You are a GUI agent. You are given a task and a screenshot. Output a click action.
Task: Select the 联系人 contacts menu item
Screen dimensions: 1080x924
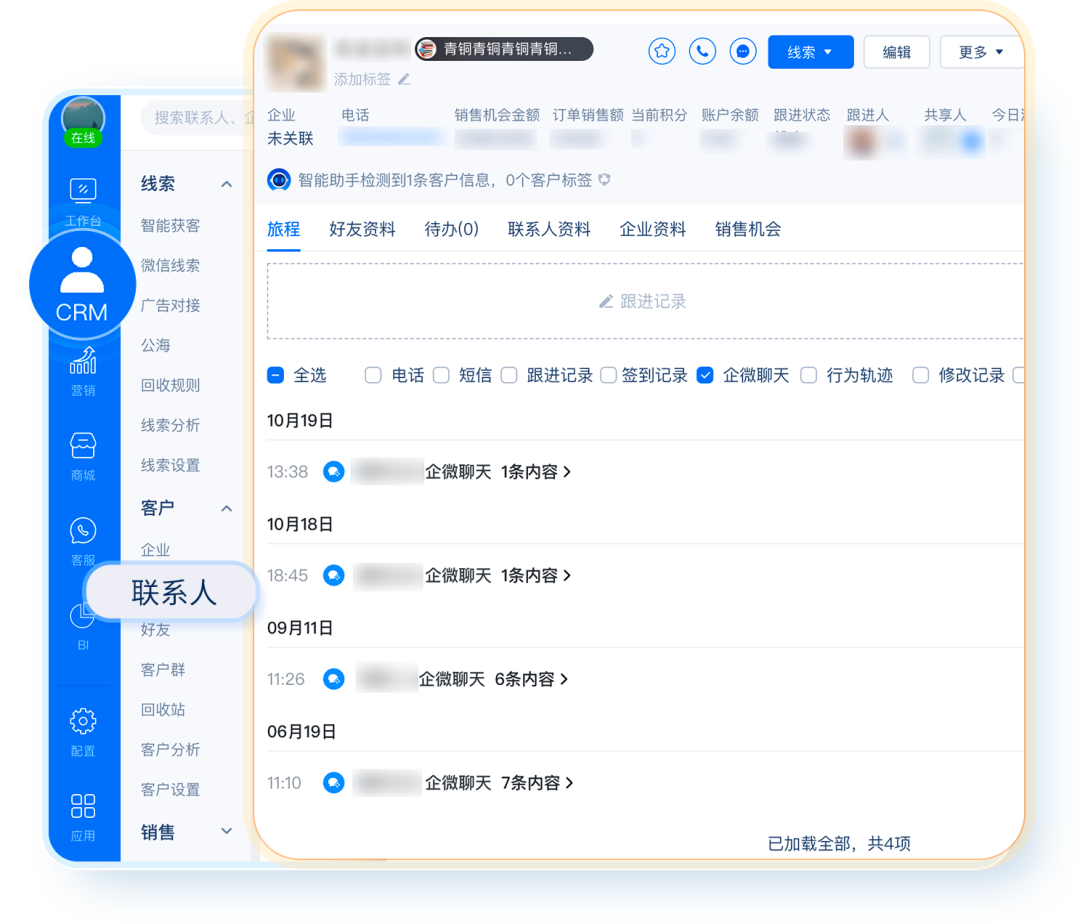(x=172, y=592)
